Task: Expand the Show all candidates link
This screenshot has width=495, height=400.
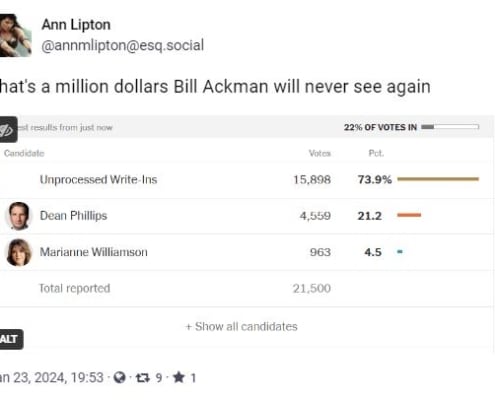Action: click(241, 326)
